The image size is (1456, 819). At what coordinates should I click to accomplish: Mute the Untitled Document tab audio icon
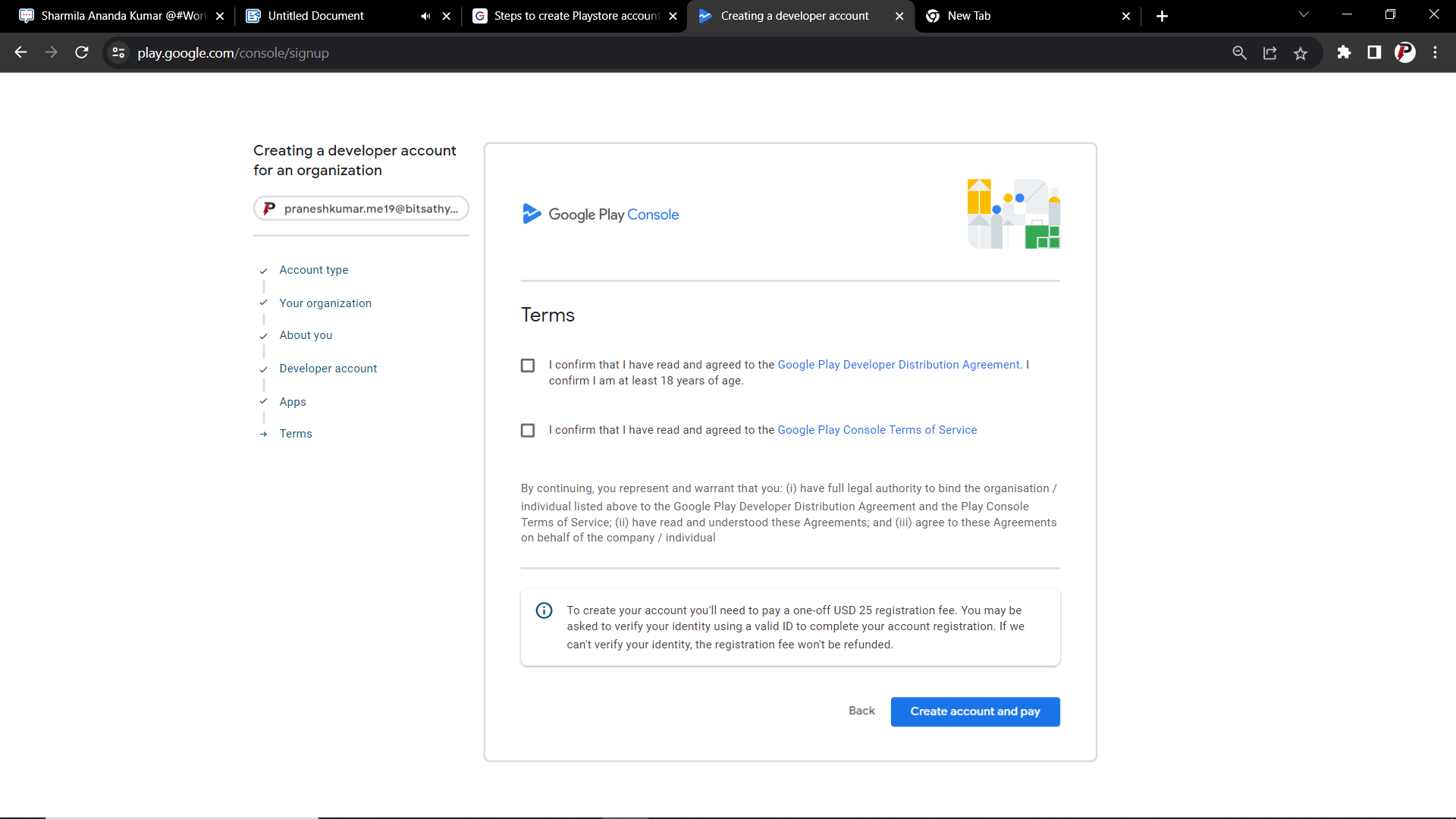pos(425,16)
